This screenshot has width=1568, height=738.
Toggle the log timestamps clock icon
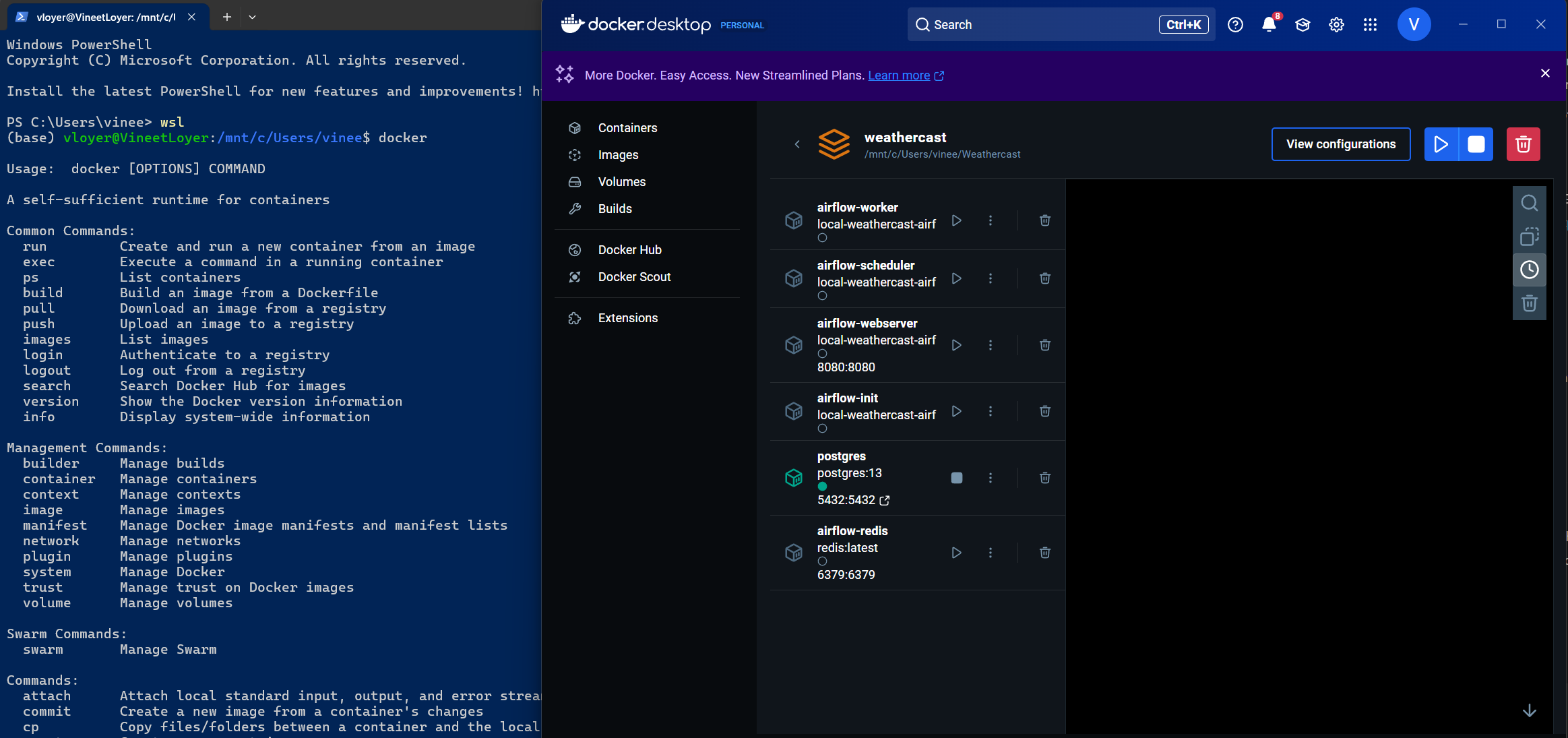(x=1529, y=270)
